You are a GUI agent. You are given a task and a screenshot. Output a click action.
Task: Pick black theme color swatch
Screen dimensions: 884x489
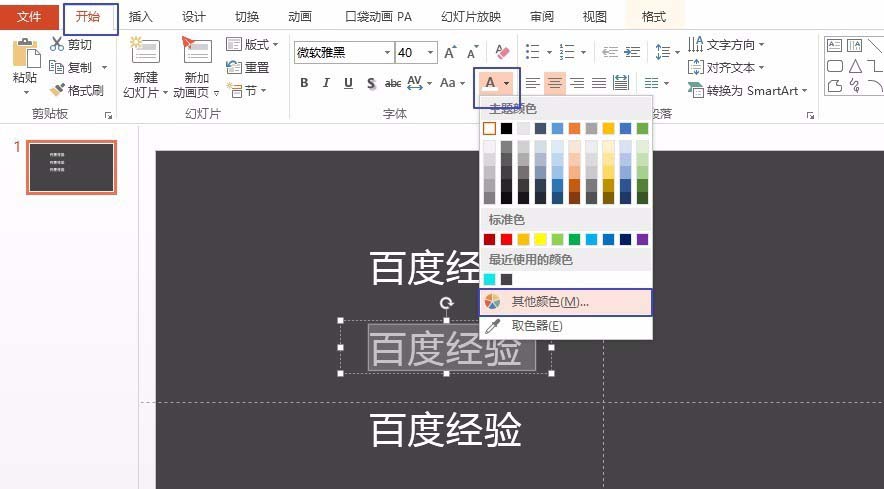(x=506, y=129)
